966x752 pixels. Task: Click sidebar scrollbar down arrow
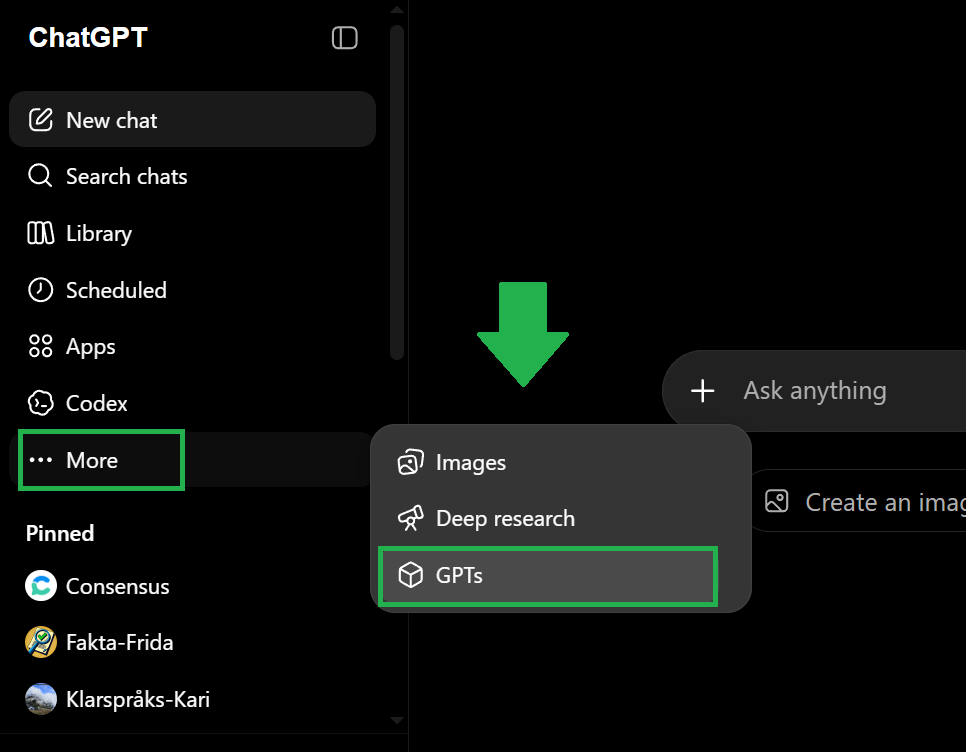397,720
